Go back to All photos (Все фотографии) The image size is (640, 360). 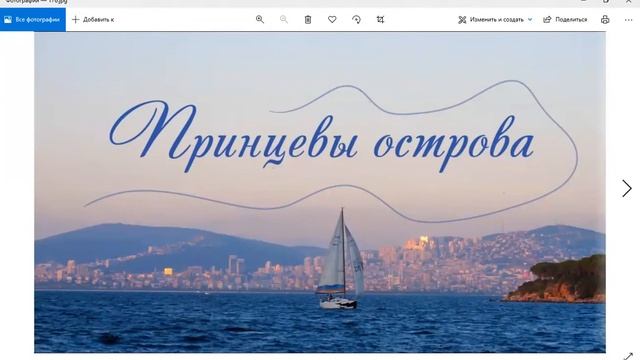coord(32,19)
